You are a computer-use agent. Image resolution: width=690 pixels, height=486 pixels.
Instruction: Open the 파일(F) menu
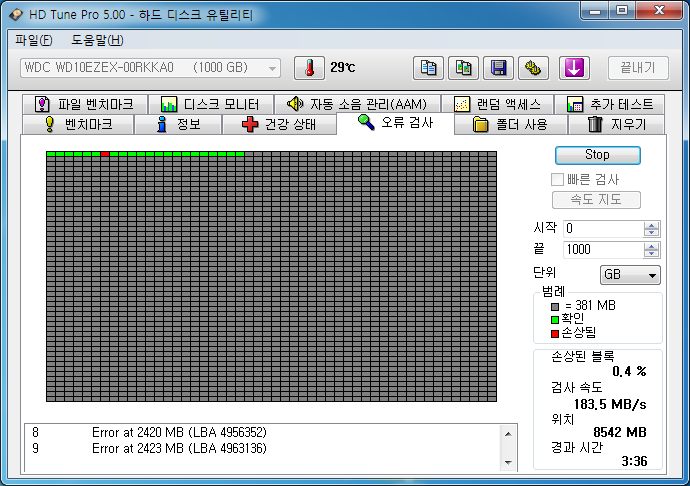[34, 40]
